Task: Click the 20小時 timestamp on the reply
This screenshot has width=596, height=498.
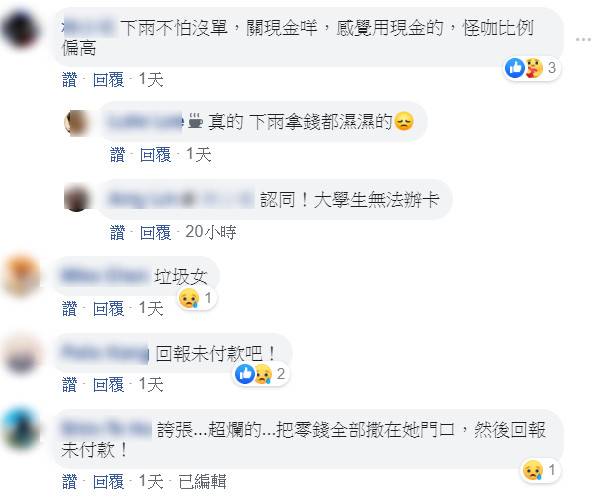Action: click(x=211, y=232)
